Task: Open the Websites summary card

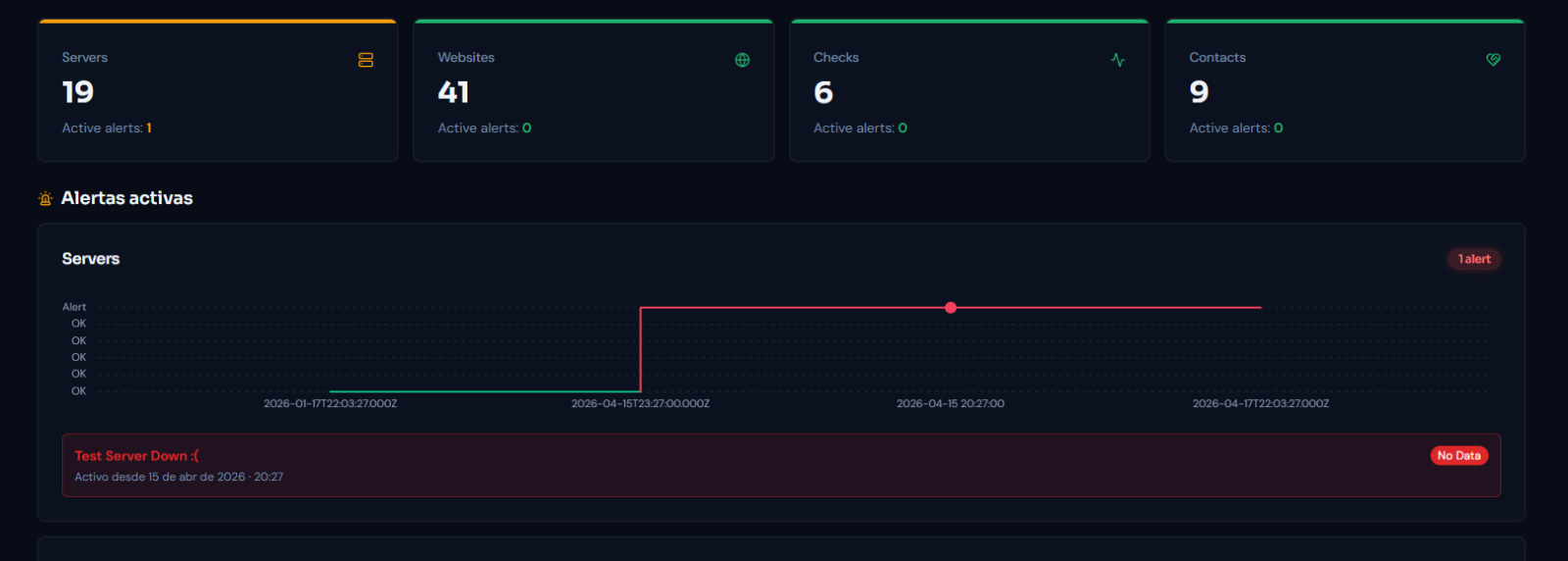Action: pyautogui.click(x=593, y=91)
